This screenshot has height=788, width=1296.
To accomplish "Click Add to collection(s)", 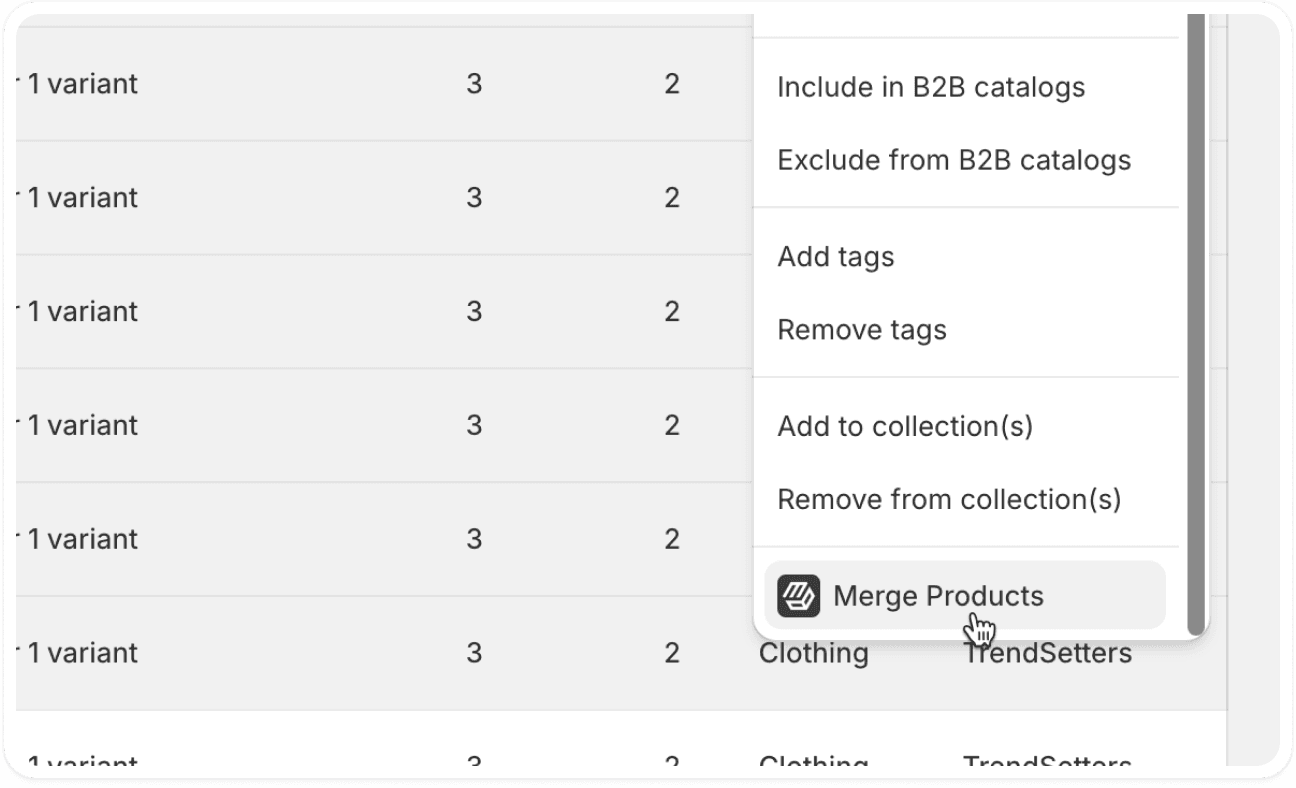I will [905, 425].
